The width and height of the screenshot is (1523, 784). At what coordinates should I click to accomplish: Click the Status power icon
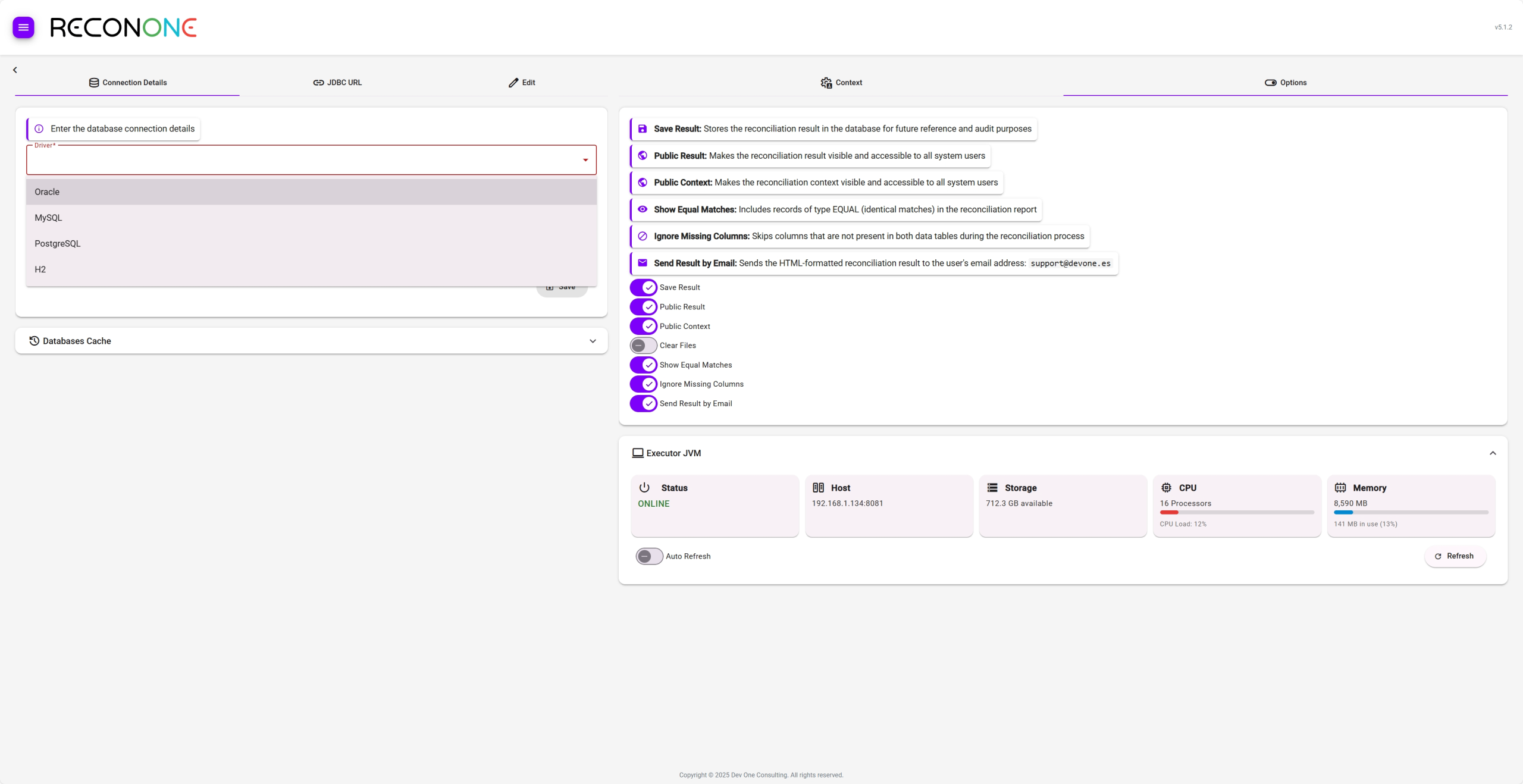(644, 488)
